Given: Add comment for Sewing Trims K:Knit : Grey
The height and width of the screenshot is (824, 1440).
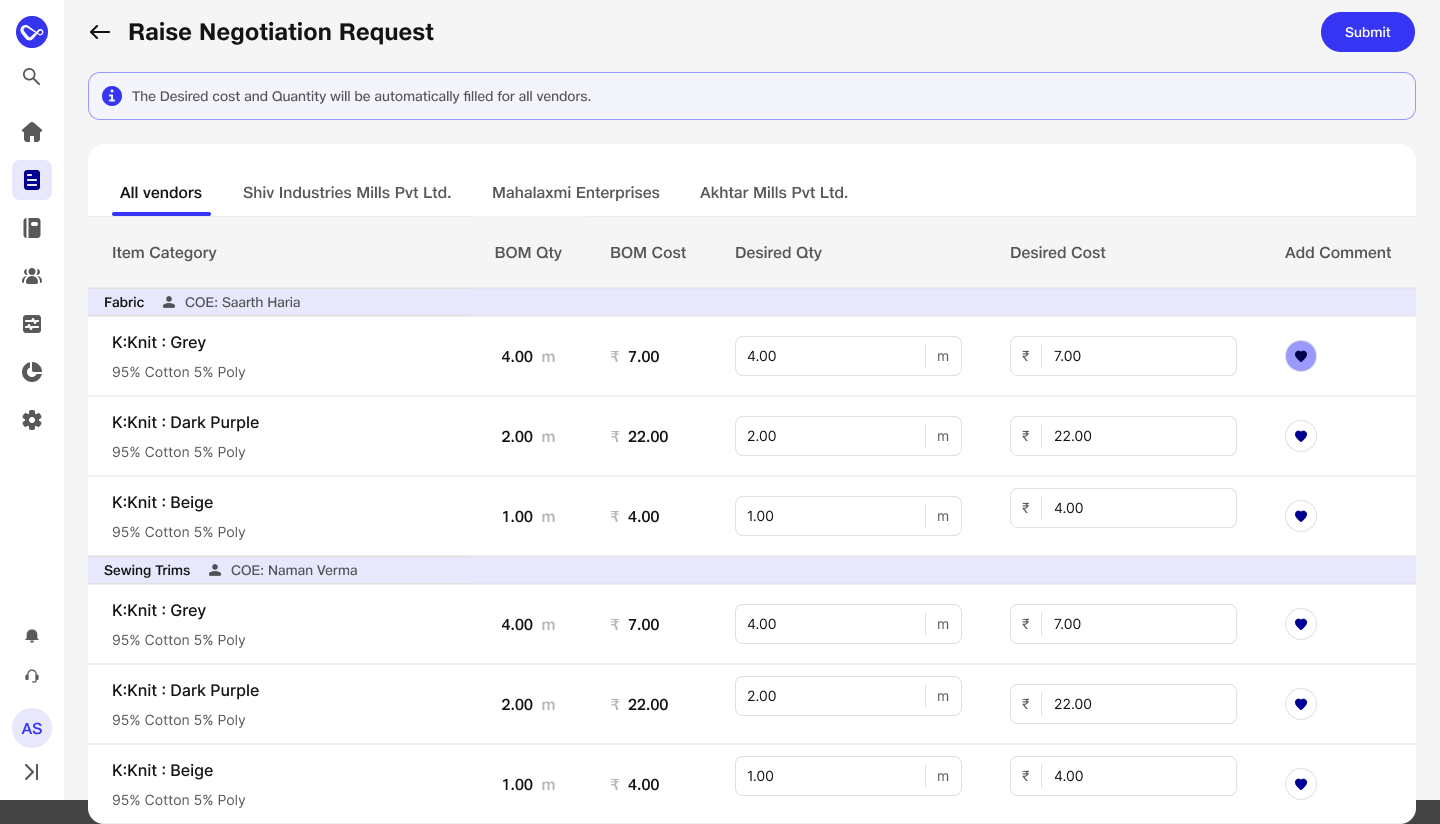Looking at the screenshot, I should (x=1301, y=624).
